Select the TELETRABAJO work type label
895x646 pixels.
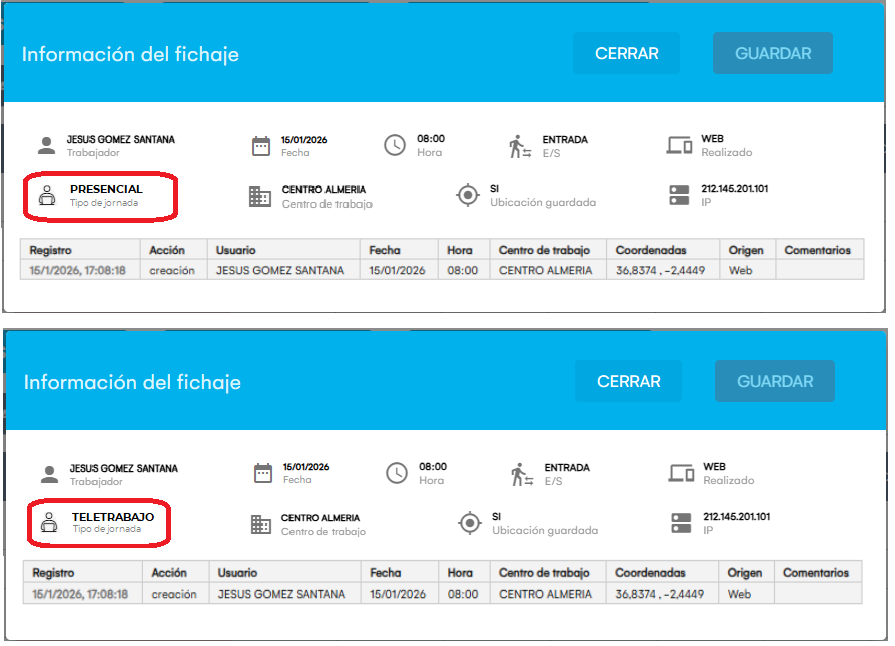tap(113, 517)
